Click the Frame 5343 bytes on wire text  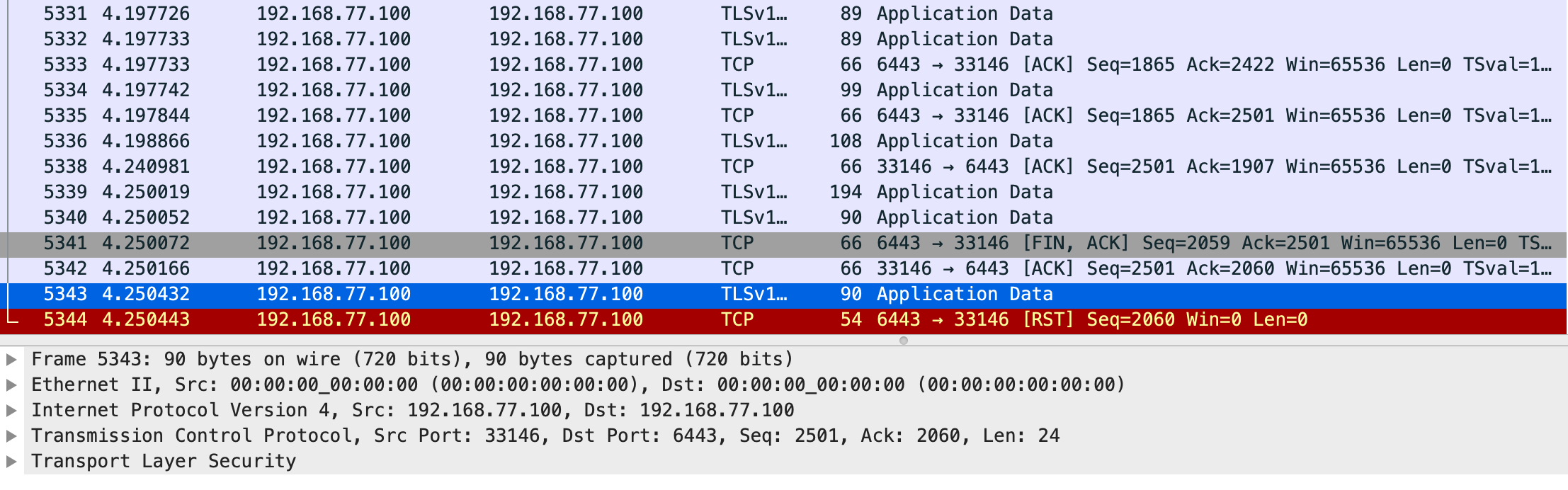click(x=412, y=359)
